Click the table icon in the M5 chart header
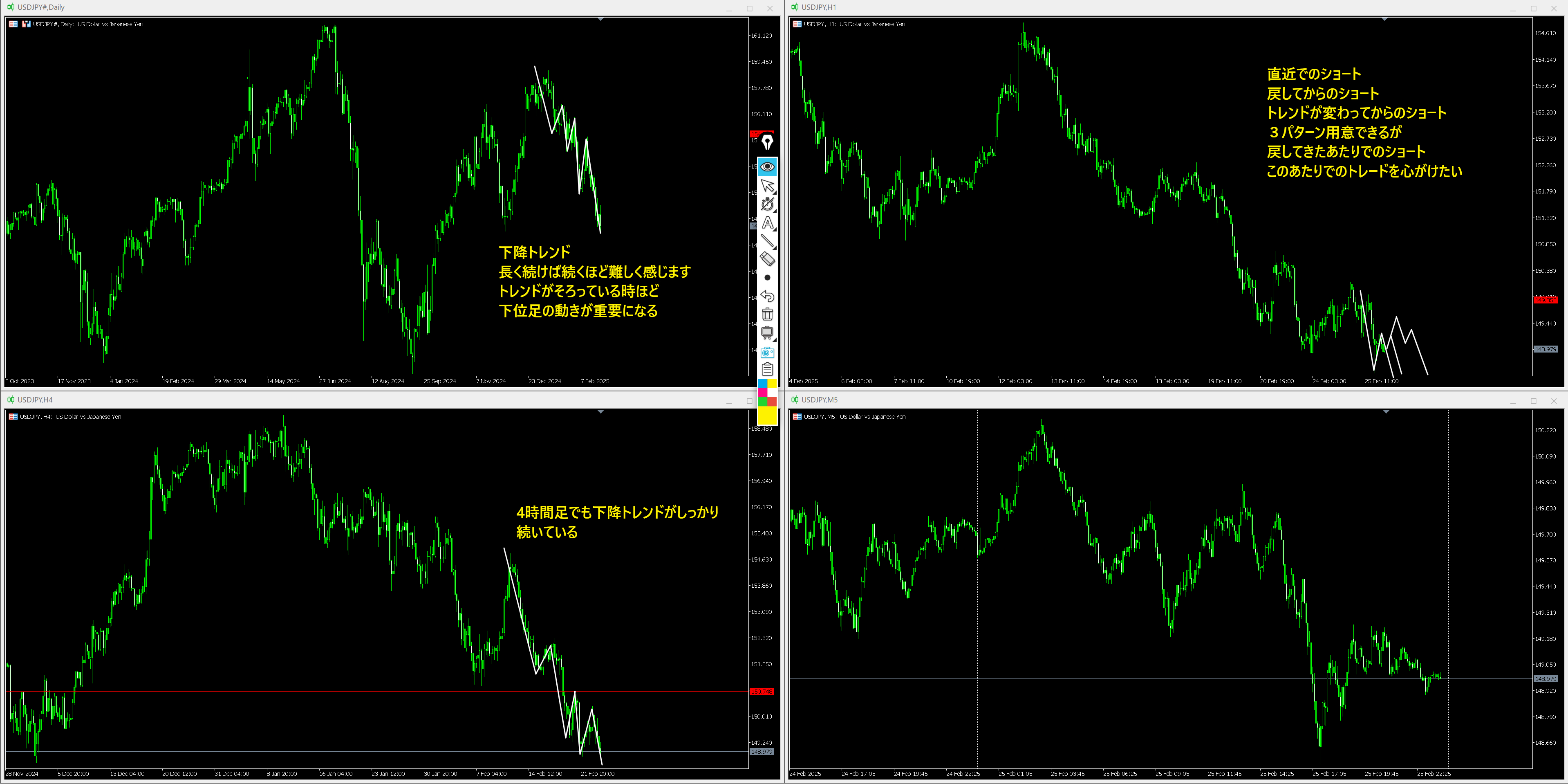The width and height of the screenshot is (1568, 784). [x=797, y=417]
